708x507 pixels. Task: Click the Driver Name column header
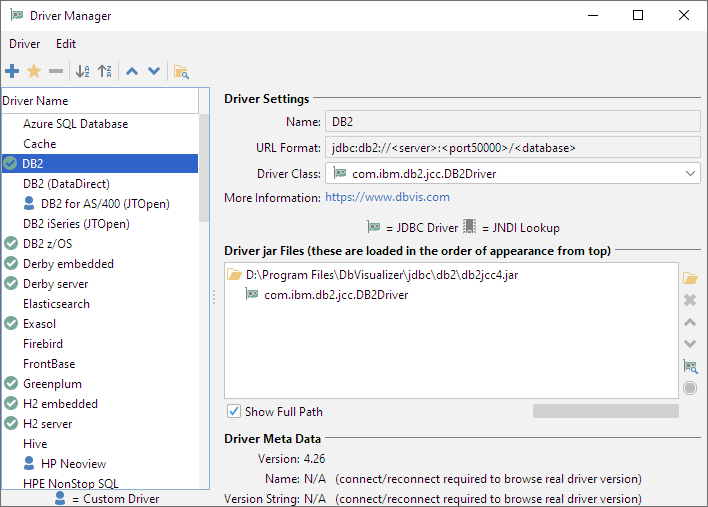point(100,101)
